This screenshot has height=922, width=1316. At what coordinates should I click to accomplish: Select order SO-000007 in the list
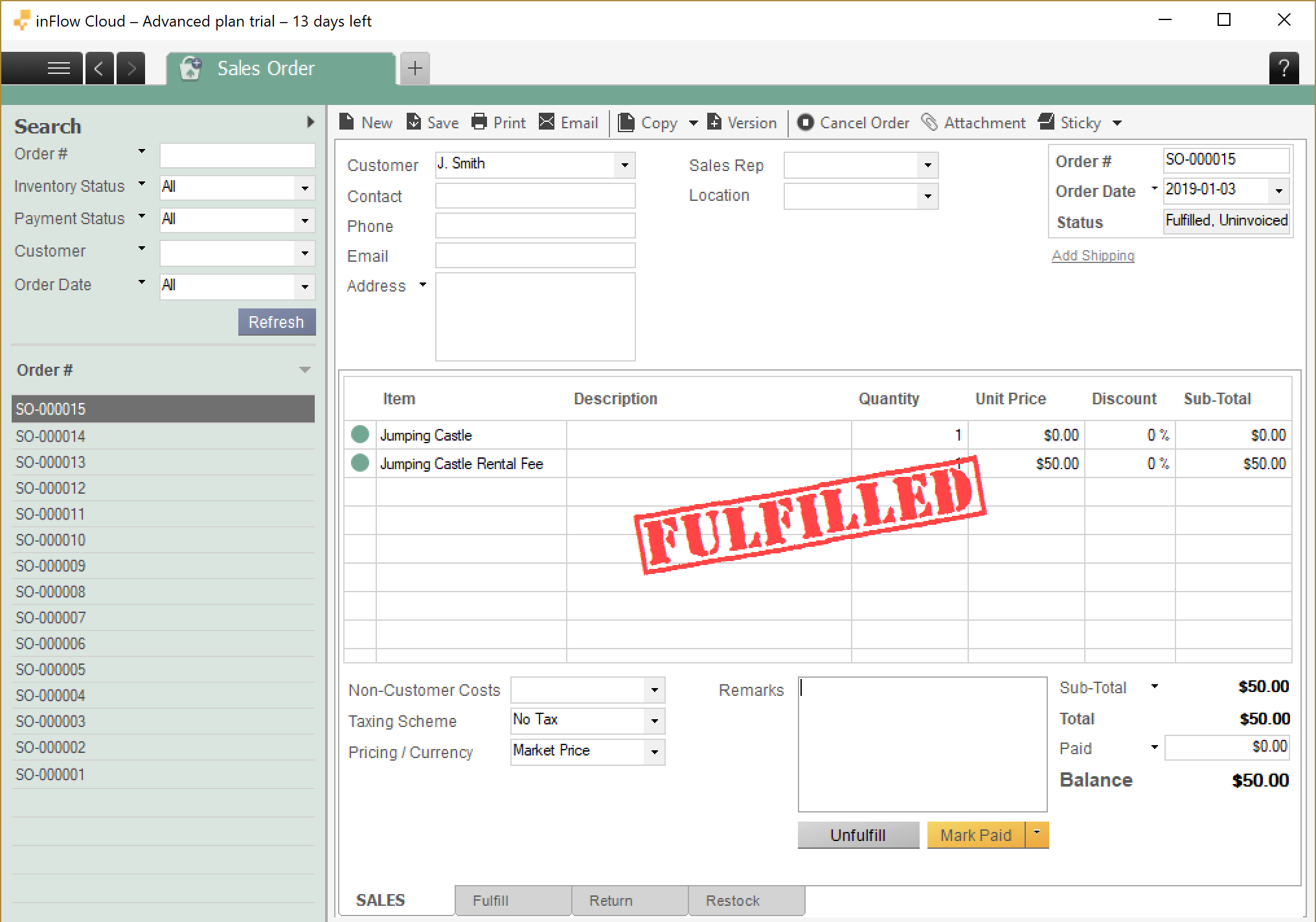163,617
